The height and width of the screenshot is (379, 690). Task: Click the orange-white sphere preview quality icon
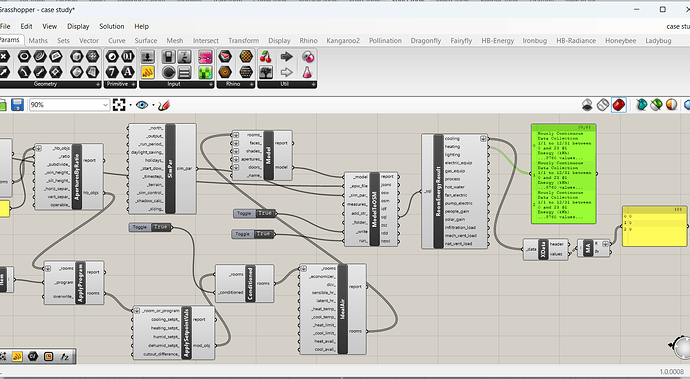click(671, 105)
